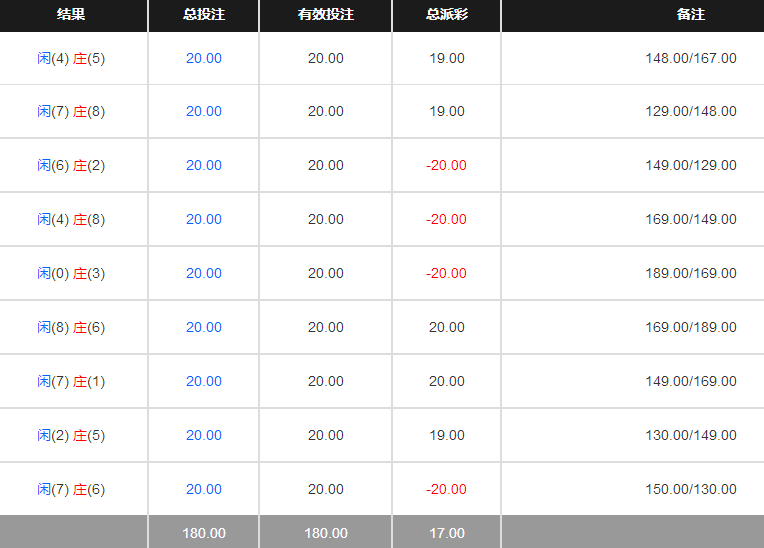The height and width of the screenshot is (548, 764).
Task: Click payout 20.00 in 闲(7) 庄(1) row
Action: [x=447, y=382]
